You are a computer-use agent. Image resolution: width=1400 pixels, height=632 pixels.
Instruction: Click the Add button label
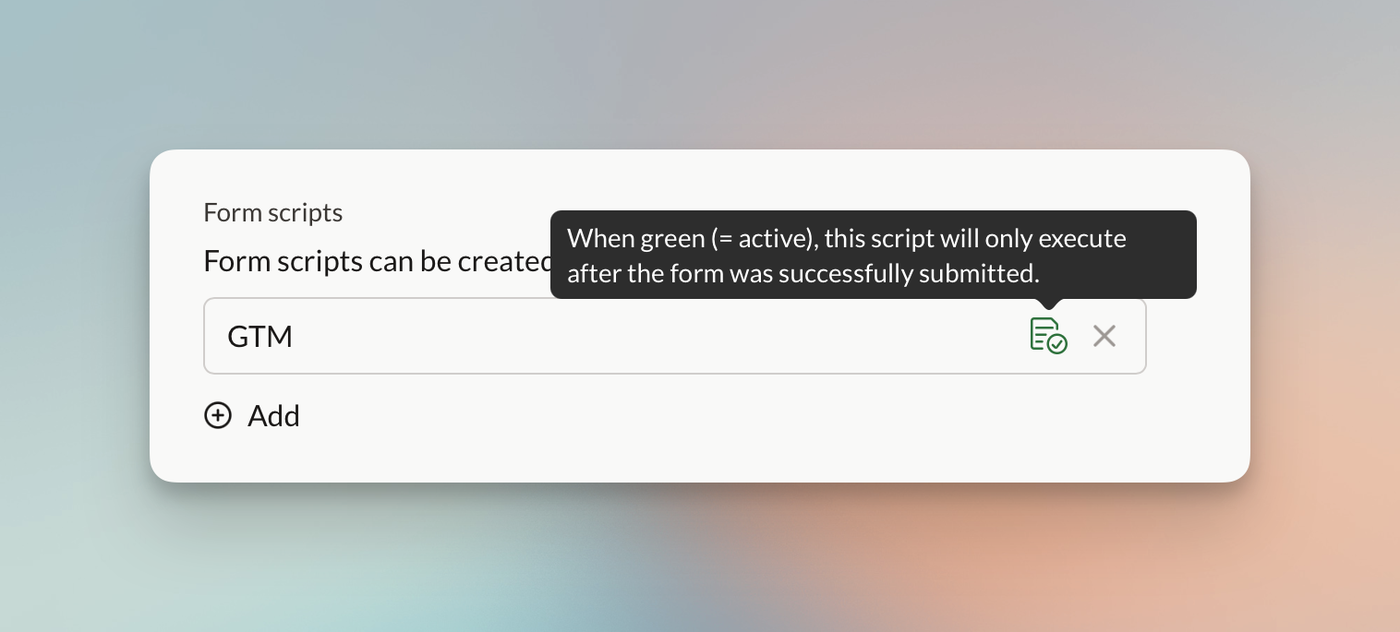273,415
